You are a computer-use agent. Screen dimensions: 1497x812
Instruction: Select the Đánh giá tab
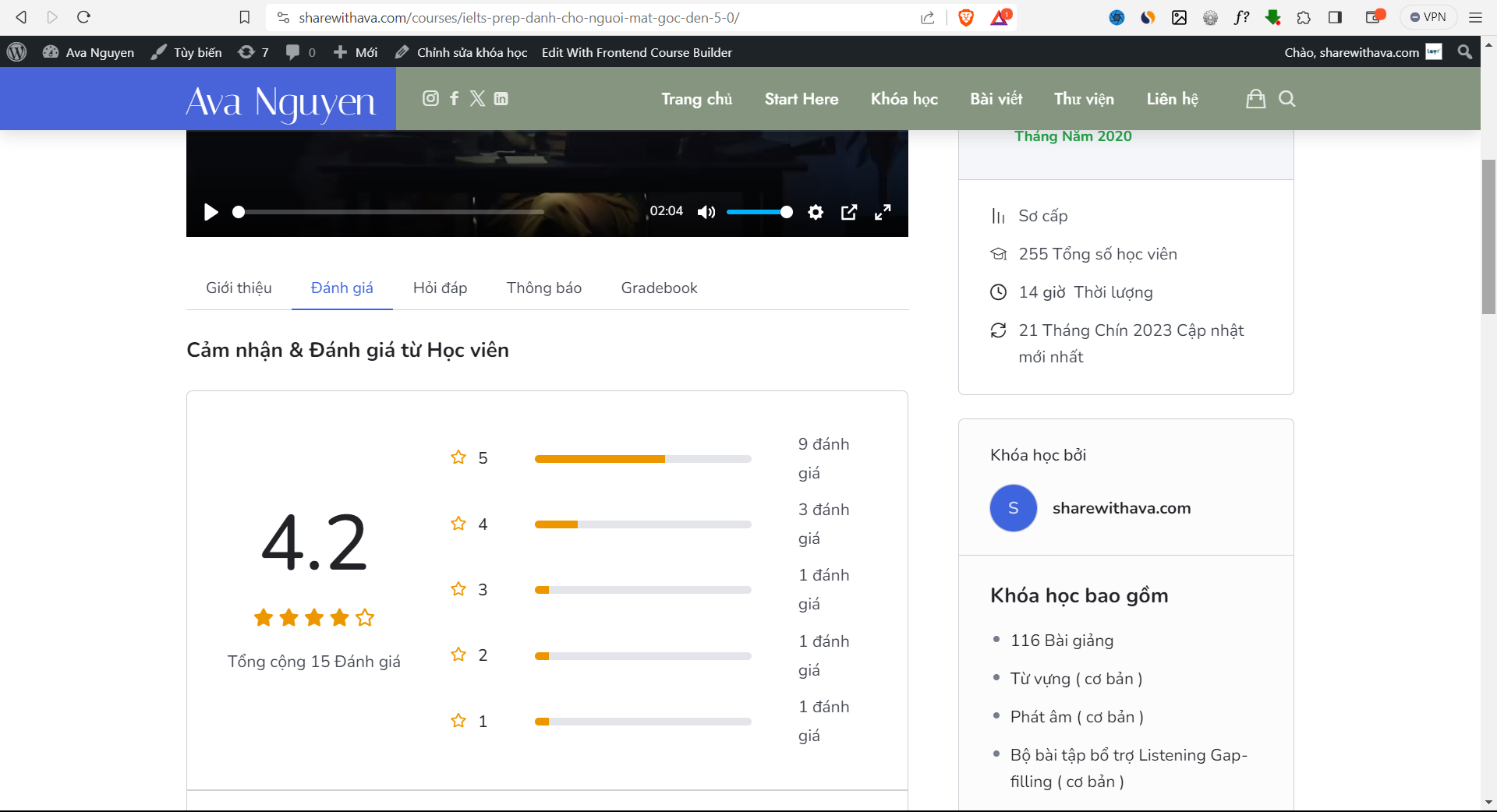point(342,288)
